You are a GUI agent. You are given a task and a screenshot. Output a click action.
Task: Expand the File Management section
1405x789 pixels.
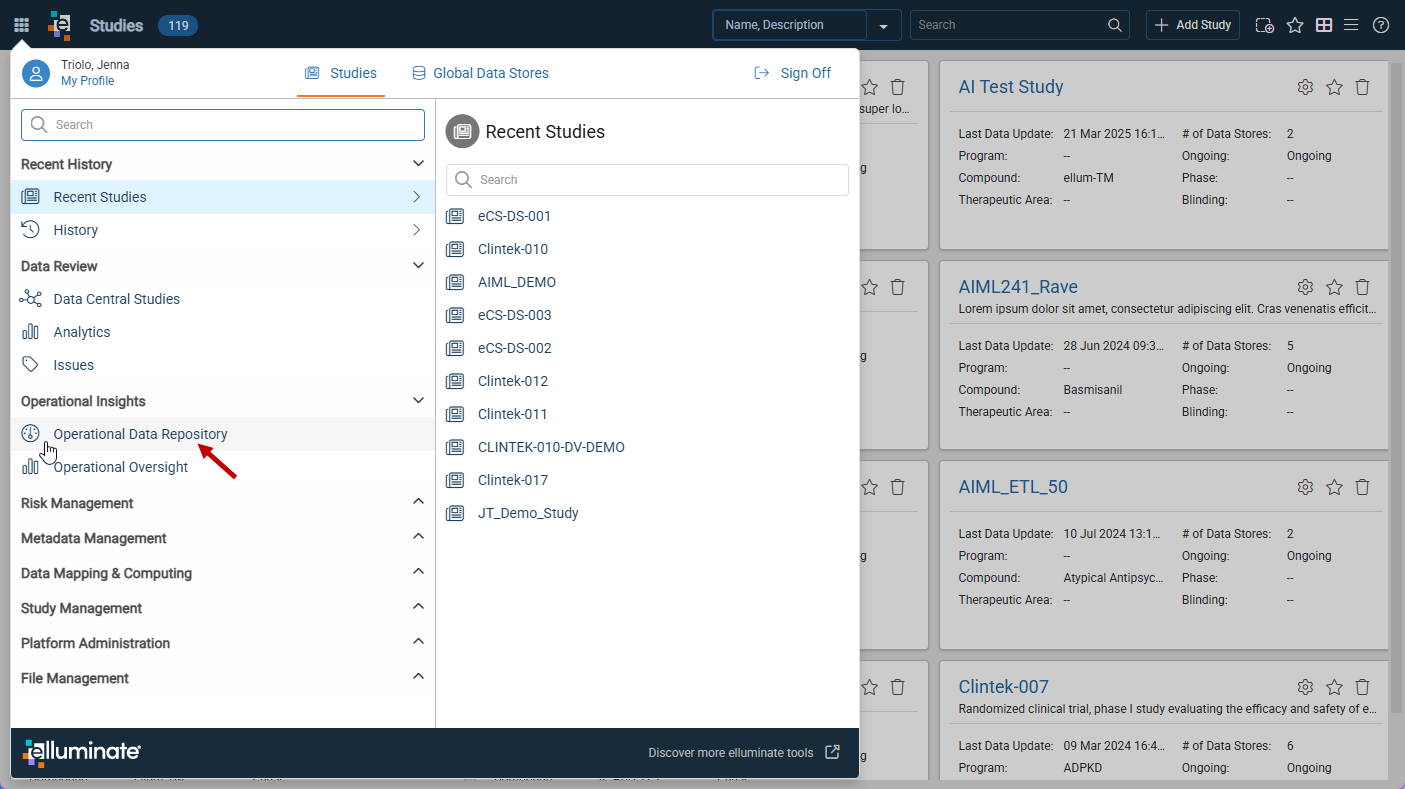pyautogui.click(x=418, y=677)
